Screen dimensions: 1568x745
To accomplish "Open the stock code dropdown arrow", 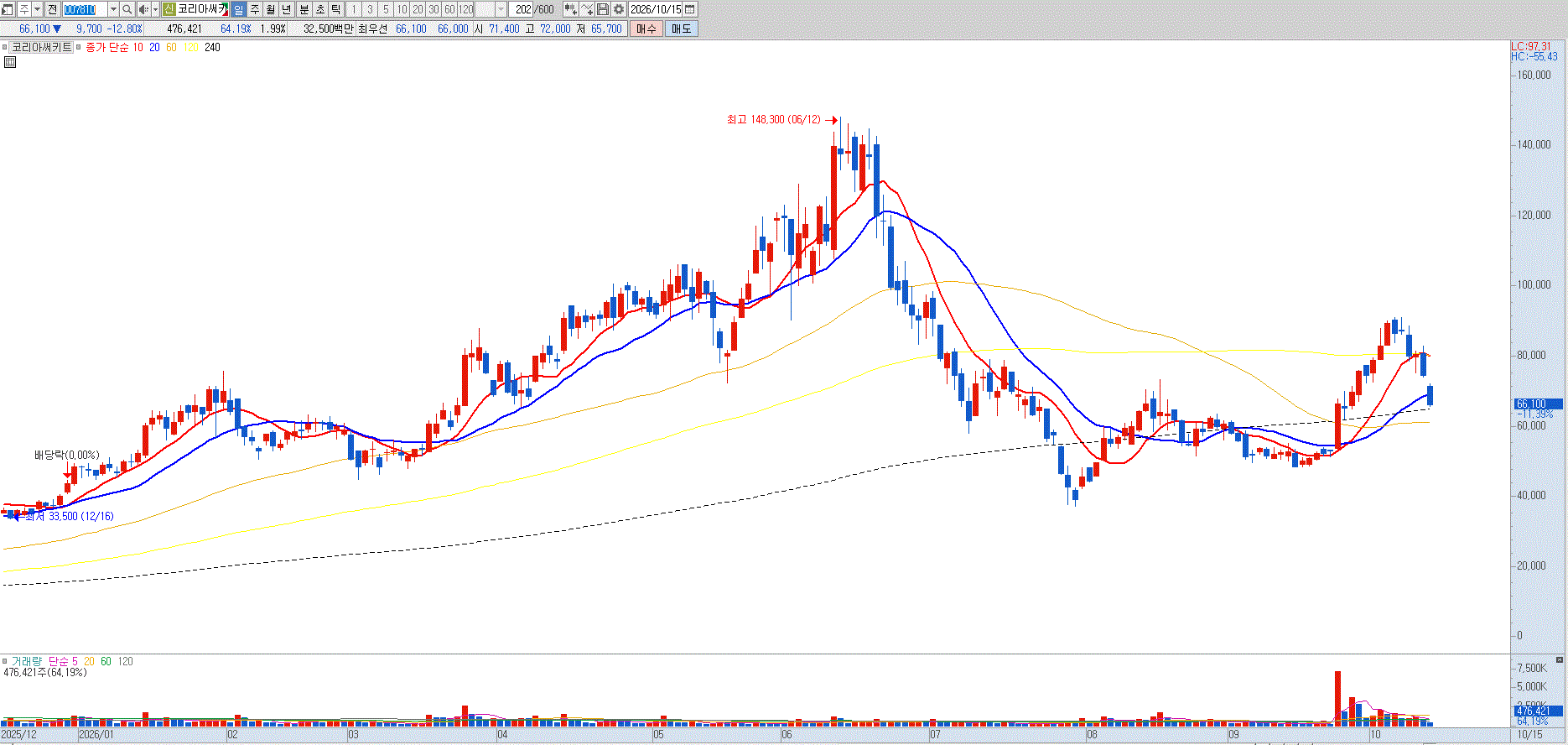I will [113, 9].
